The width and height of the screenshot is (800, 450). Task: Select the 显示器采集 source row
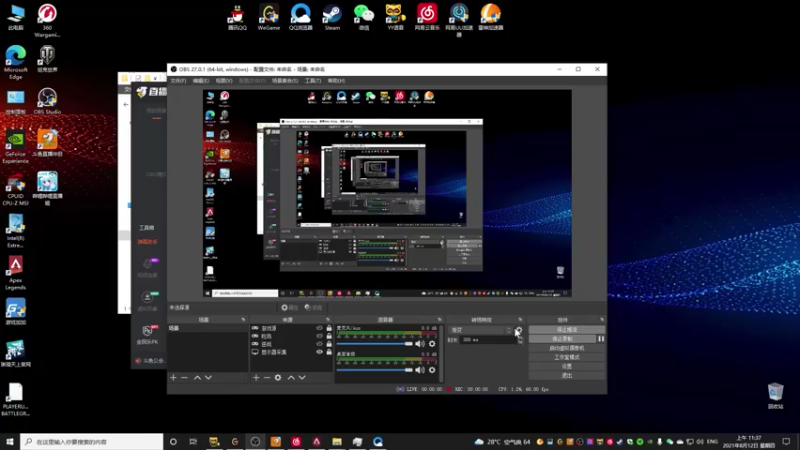[x=291, y=352]
